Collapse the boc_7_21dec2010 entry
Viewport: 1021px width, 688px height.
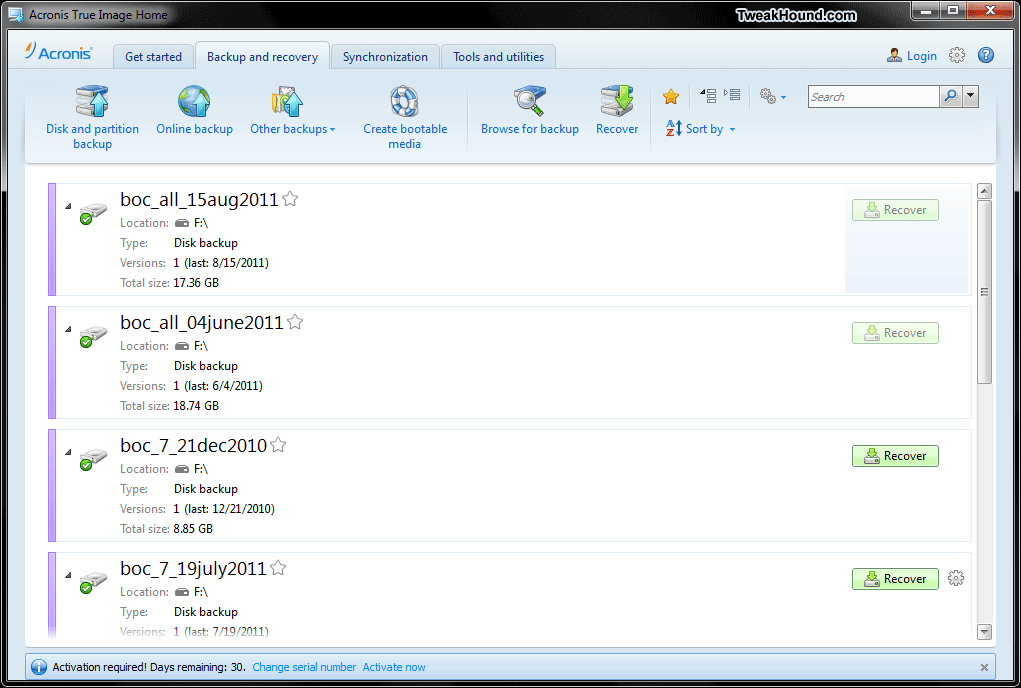coord(68,452)
